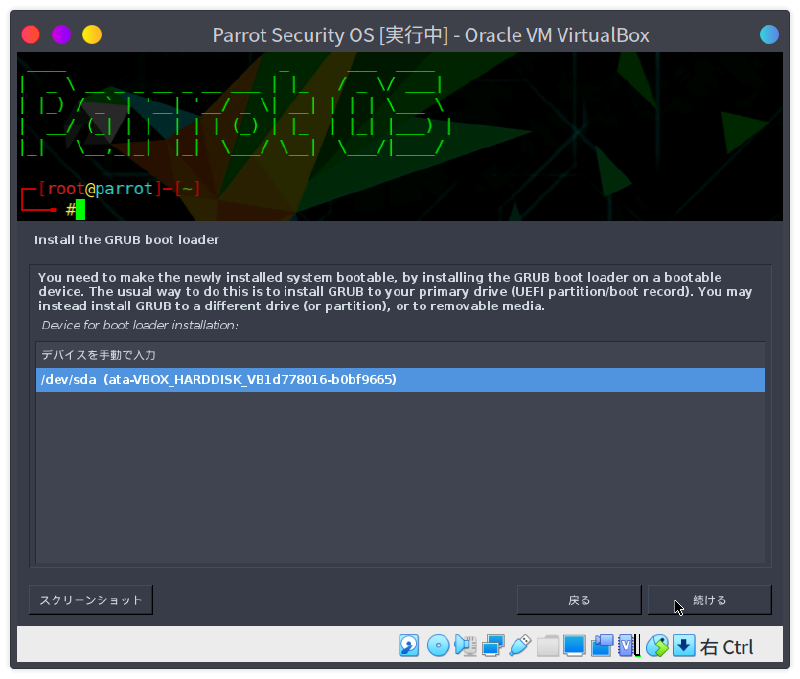The height and width of the screenshot is (679, 800).
Task: Click the スクリーンショット screenshot button
Action: 91,600
